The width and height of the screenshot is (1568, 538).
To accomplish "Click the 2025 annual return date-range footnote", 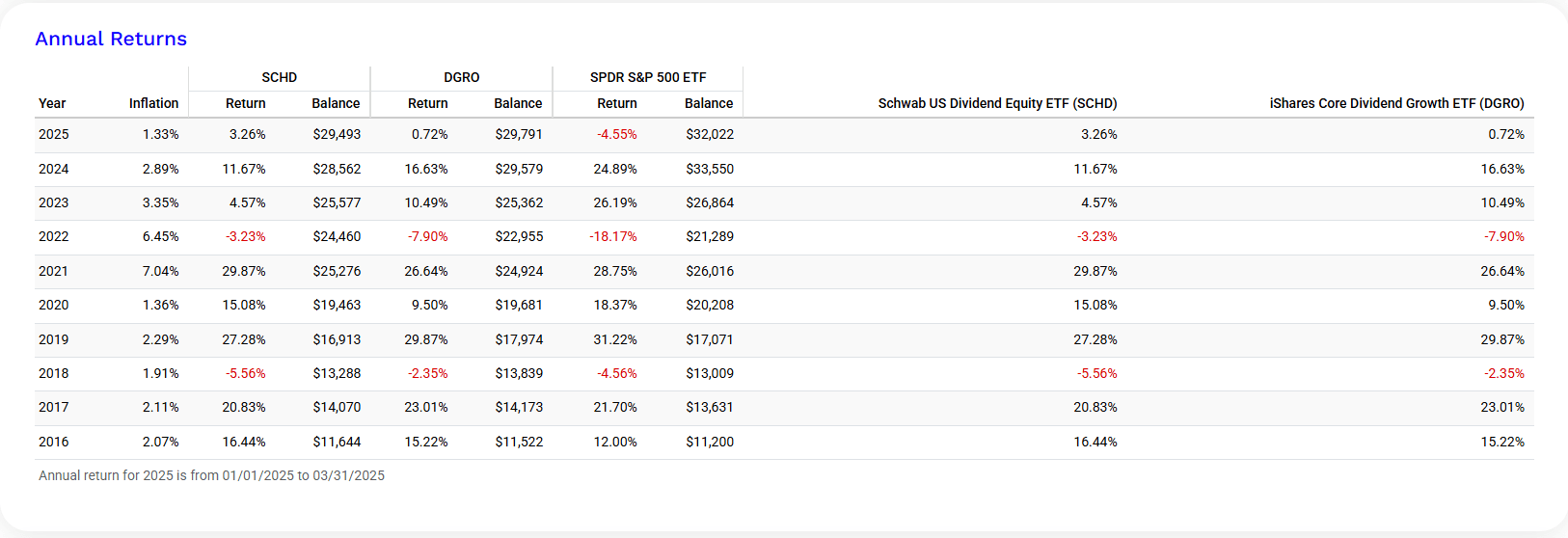I will [211, 475].
